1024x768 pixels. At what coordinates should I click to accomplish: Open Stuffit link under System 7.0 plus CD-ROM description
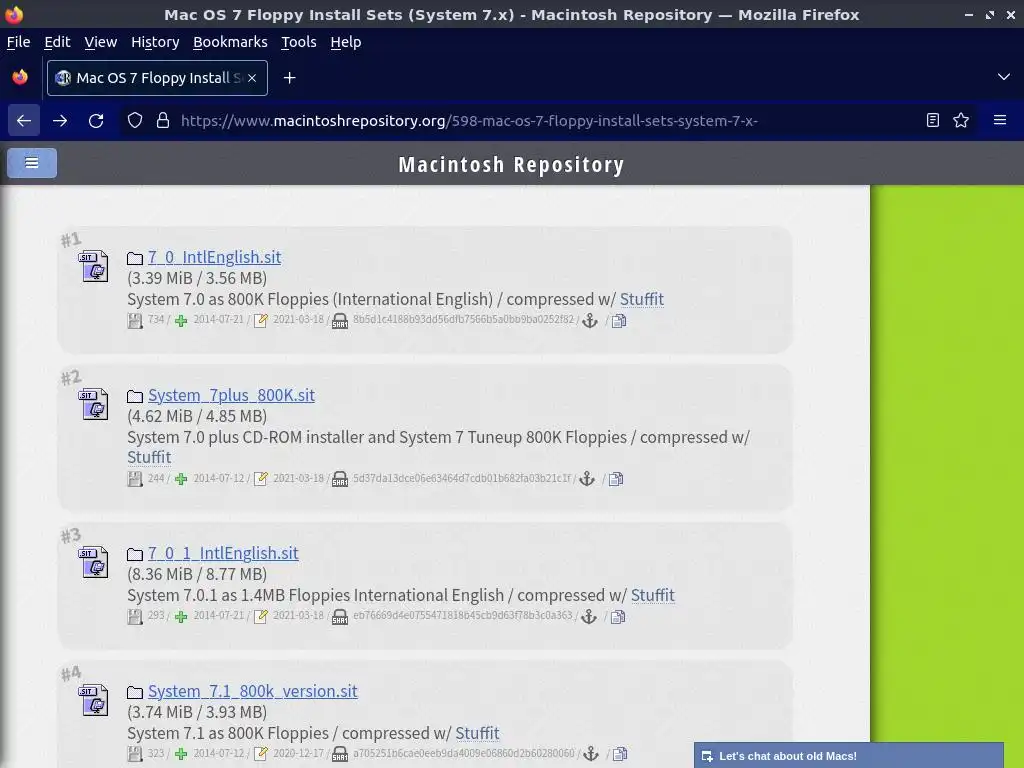click(149, 457)
